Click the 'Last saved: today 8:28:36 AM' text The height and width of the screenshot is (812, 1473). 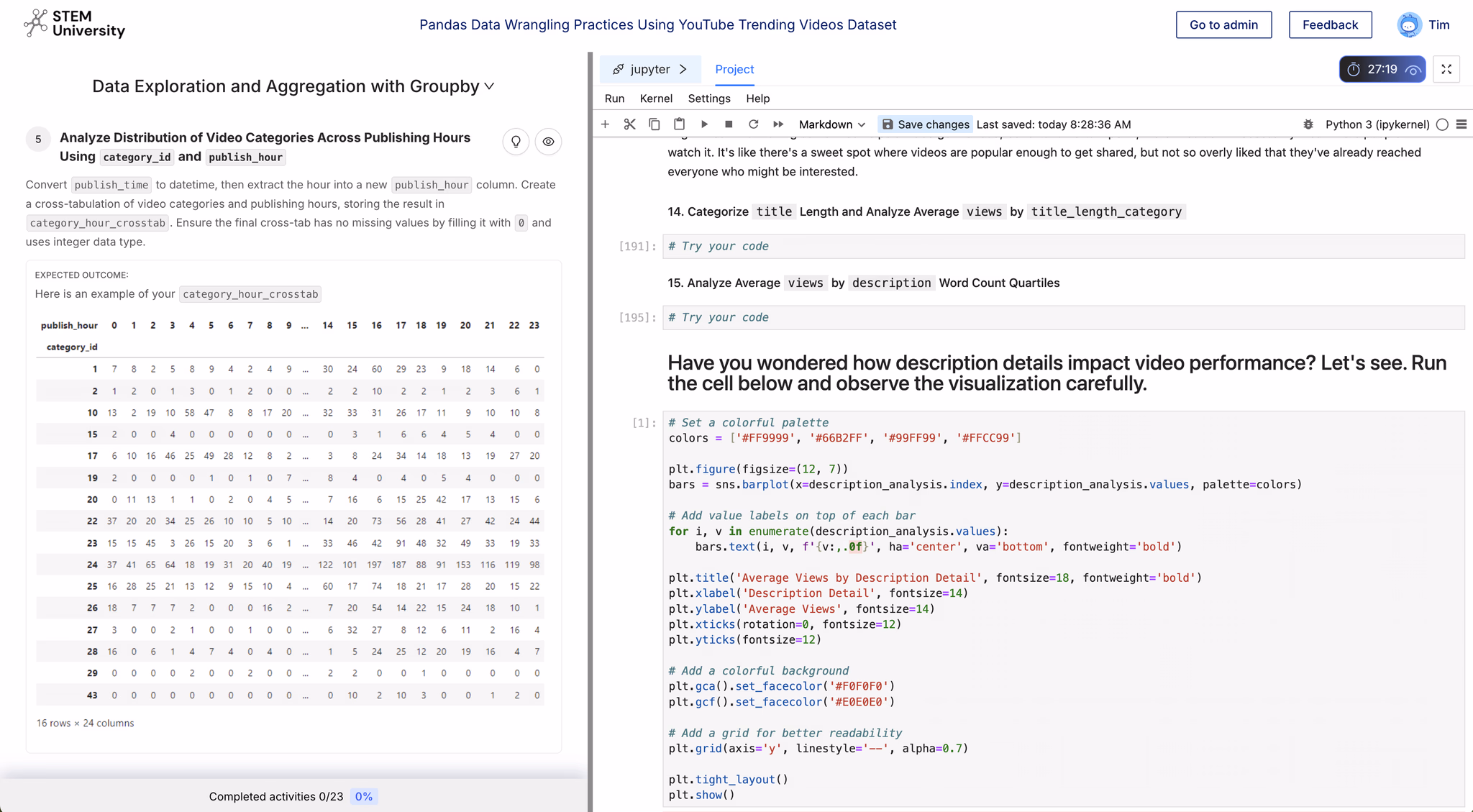[1054, 124]
